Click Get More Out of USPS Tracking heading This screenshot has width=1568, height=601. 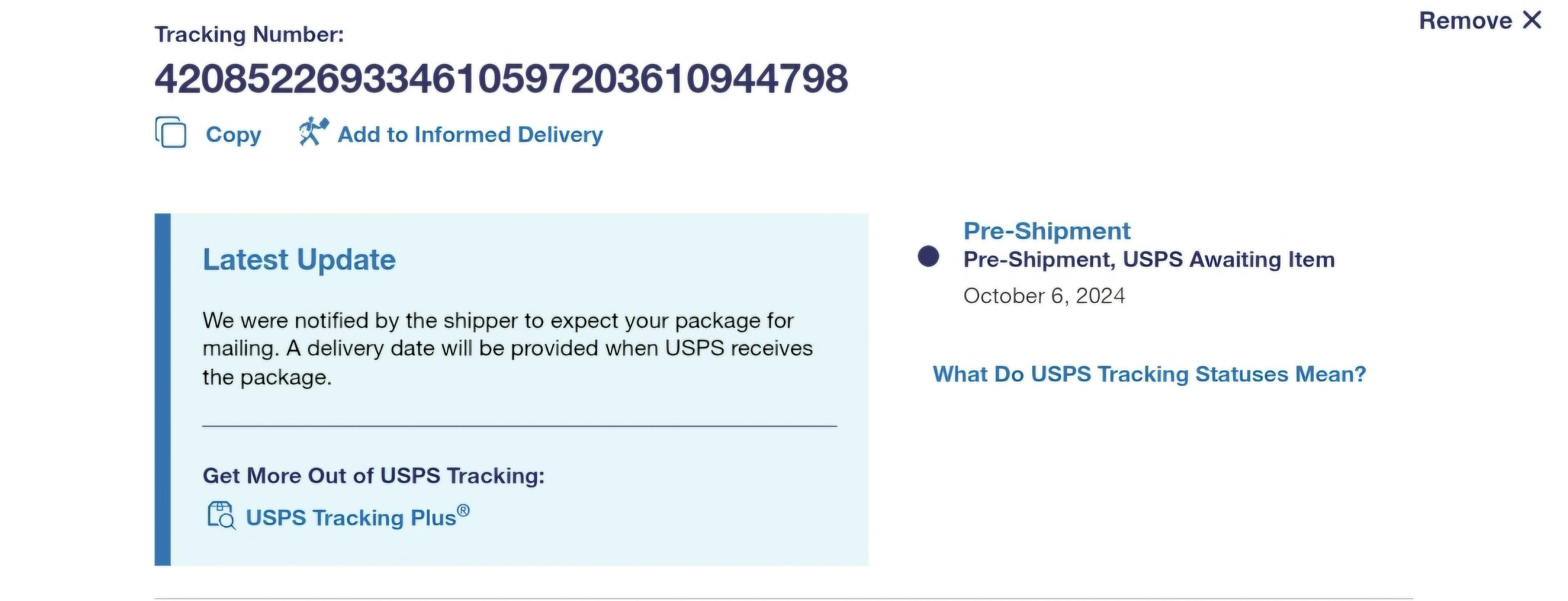coord(373,475)
